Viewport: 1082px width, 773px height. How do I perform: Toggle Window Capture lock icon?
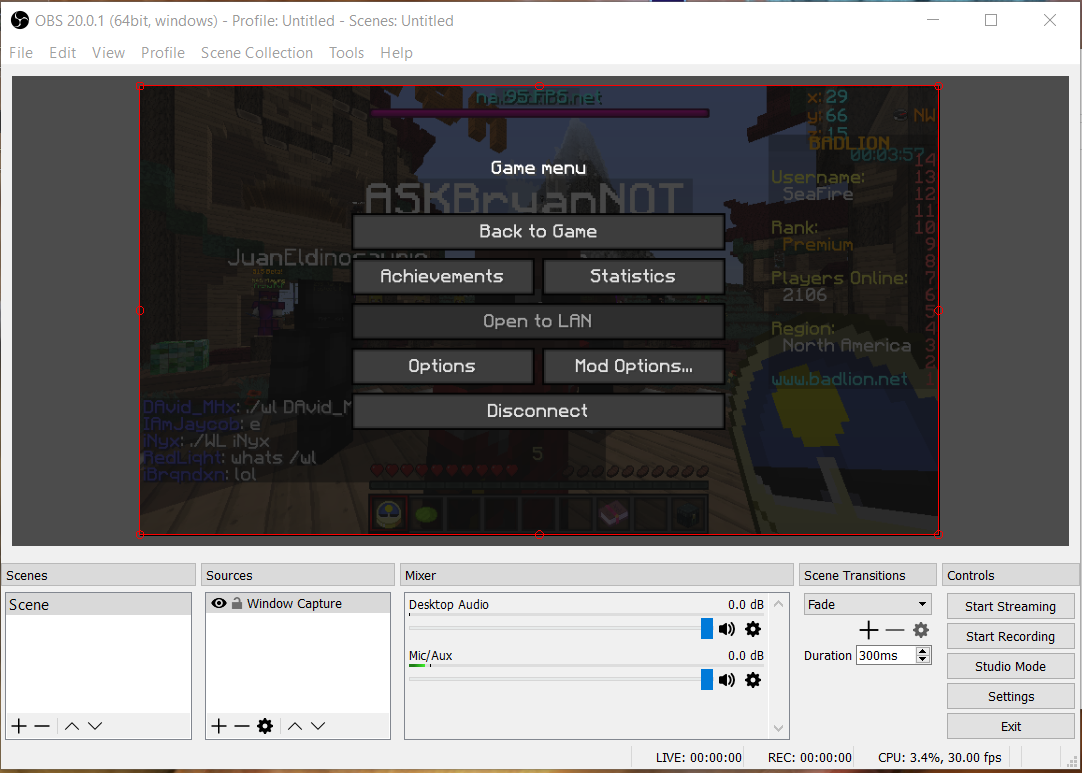237,603
